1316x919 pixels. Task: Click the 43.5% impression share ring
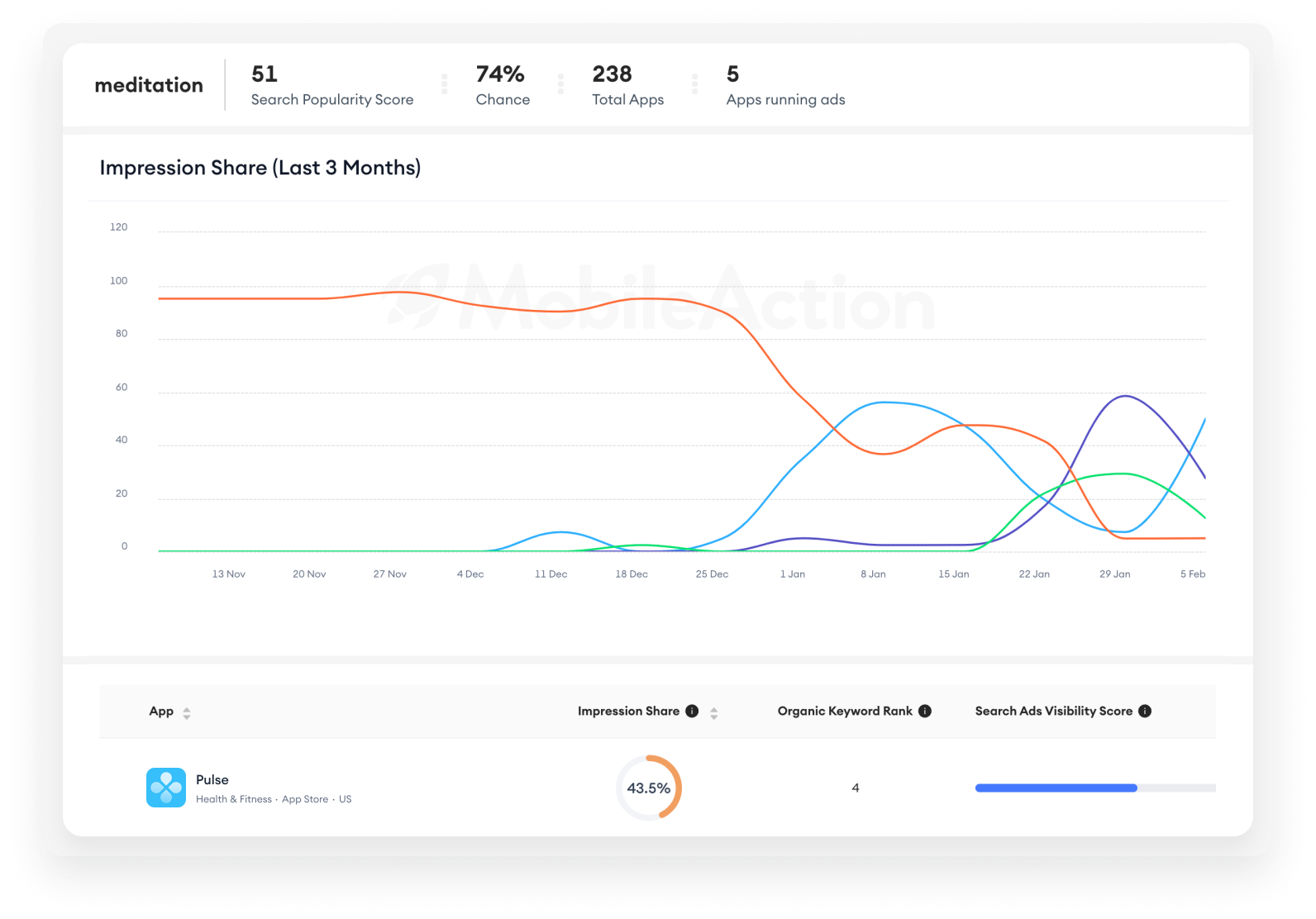click(649, 788)
